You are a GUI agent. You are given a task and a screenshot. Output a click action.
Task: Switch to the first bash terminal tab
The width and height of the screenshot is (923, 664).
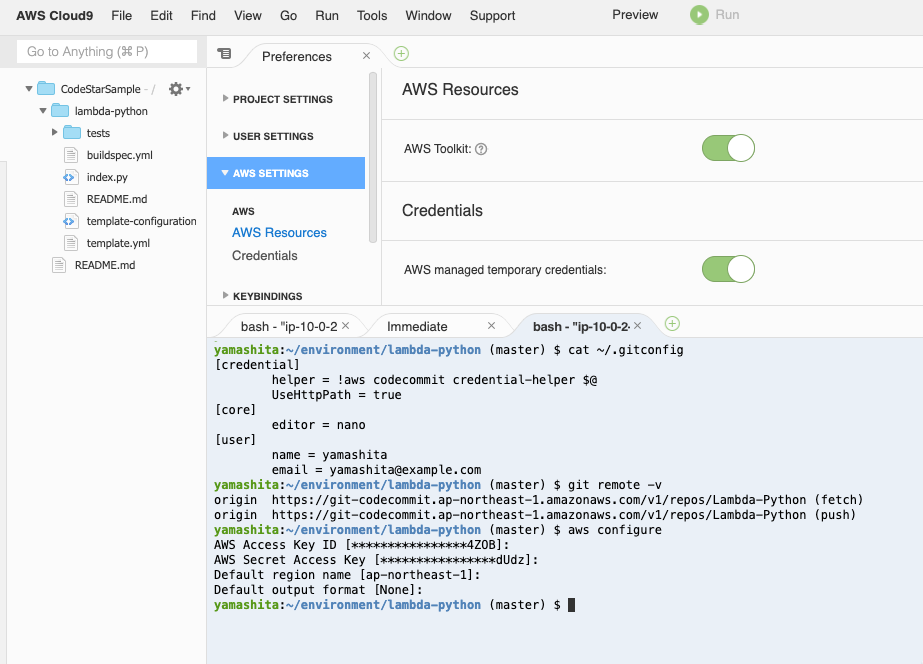[289, 326]
